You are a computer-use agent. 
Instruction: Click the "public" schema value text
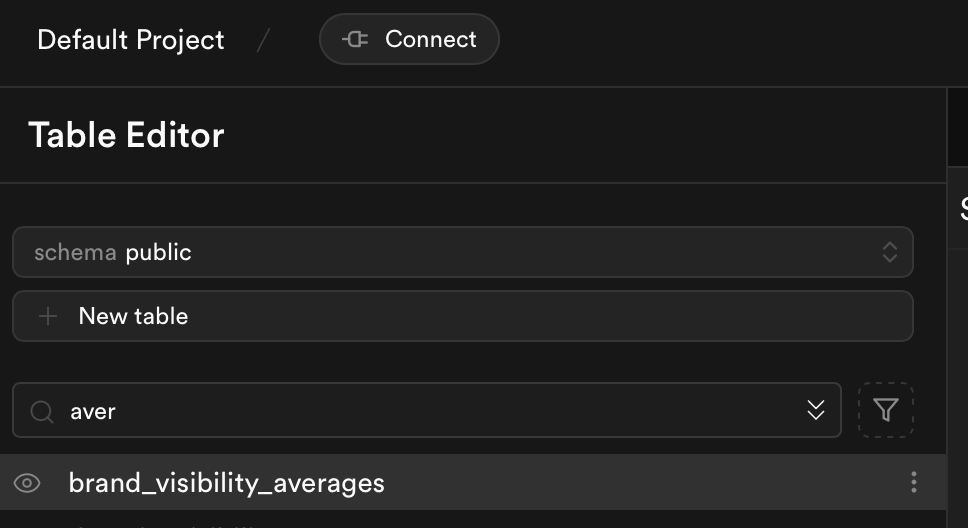[158, 252]
